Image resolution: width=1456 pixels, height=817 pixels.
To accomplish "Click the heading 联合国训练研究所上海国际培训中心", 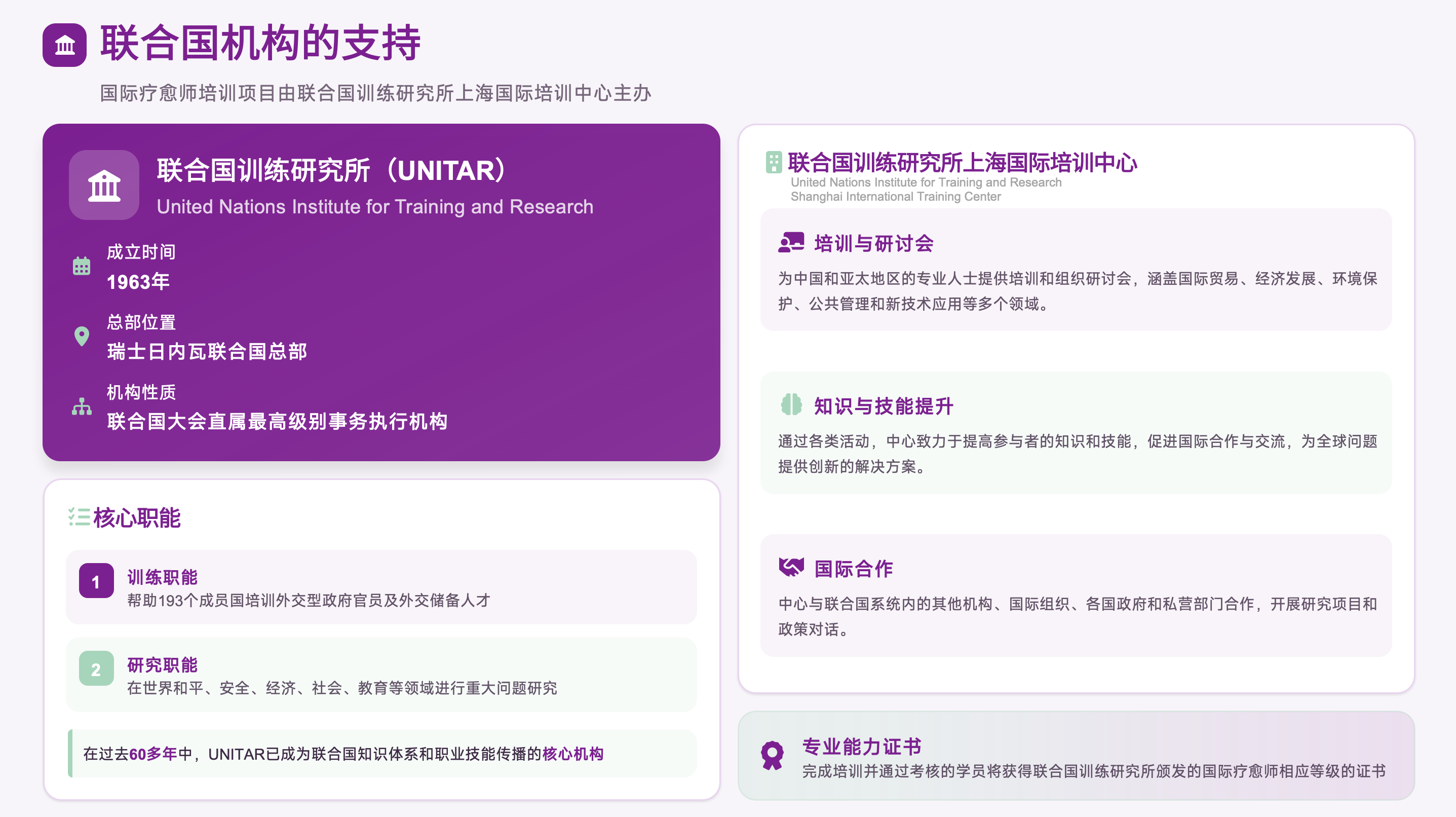I will [963, 162].
